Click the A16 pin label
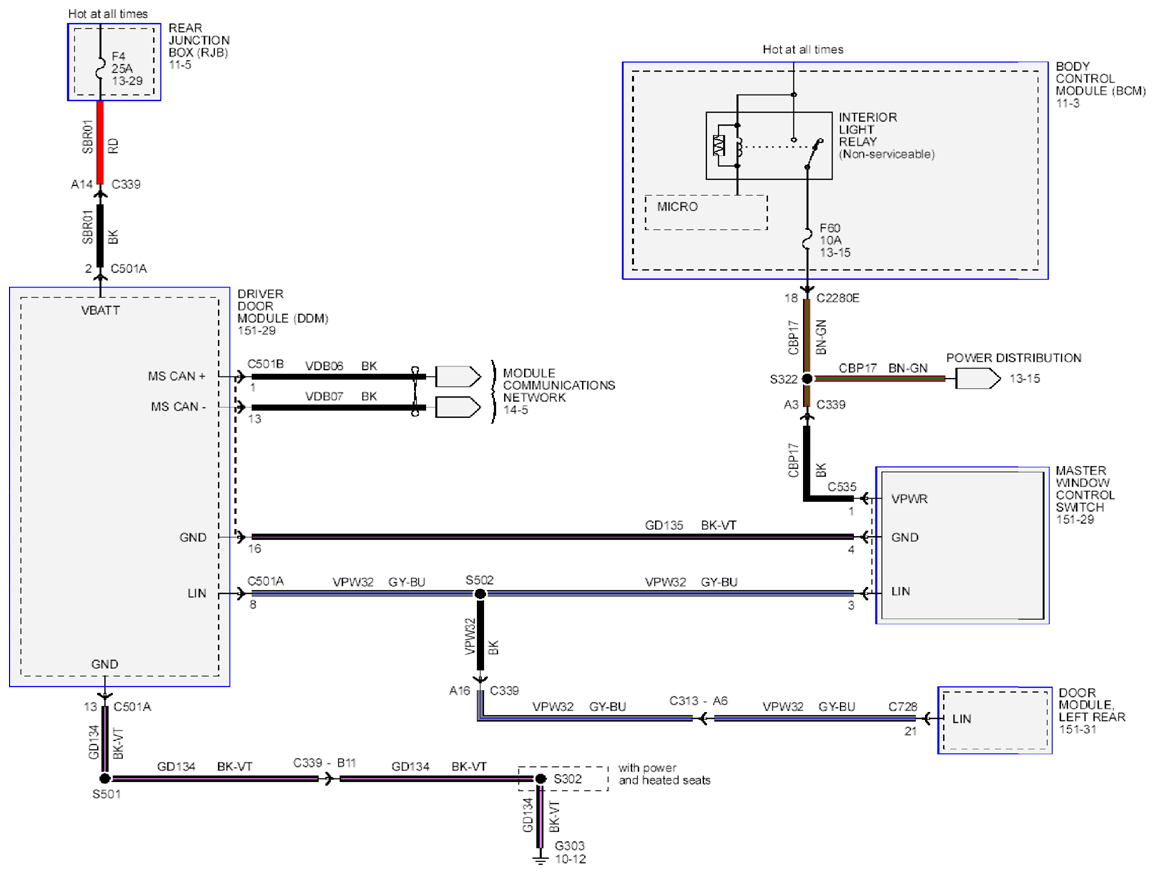The height and width of the screenshot is (875, 1155). pyautogui.click(x=460, y=690)
